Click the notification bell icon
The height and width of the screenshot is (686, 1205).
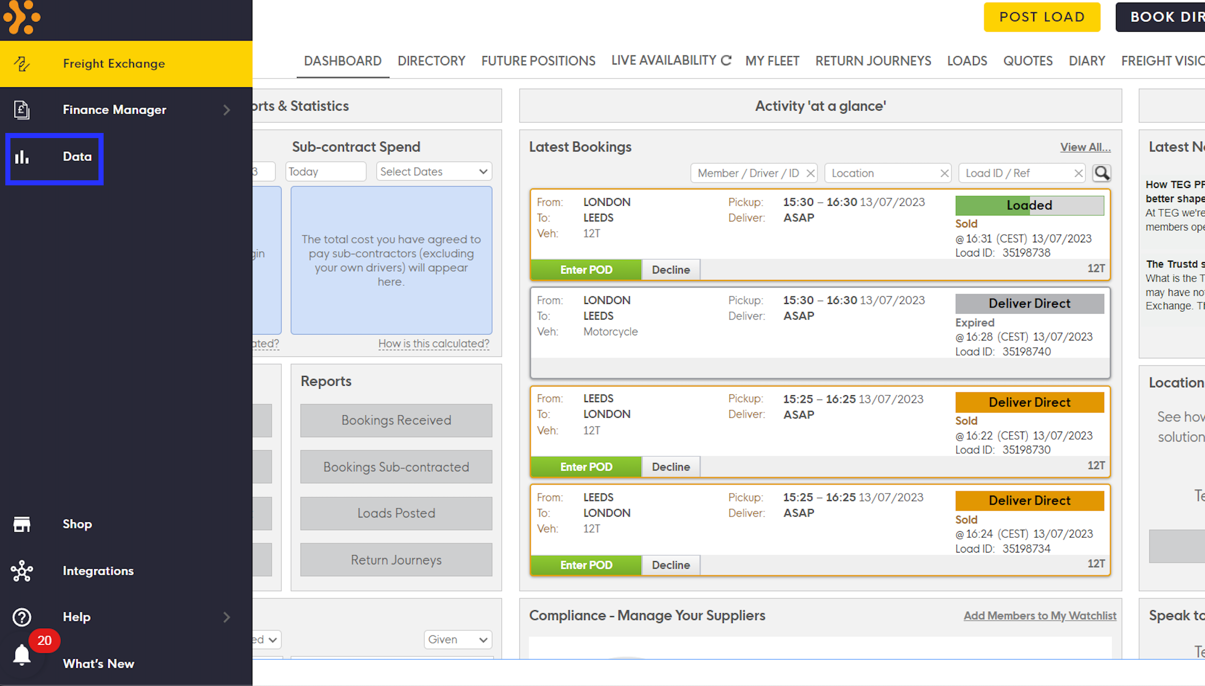coord(22,656)
